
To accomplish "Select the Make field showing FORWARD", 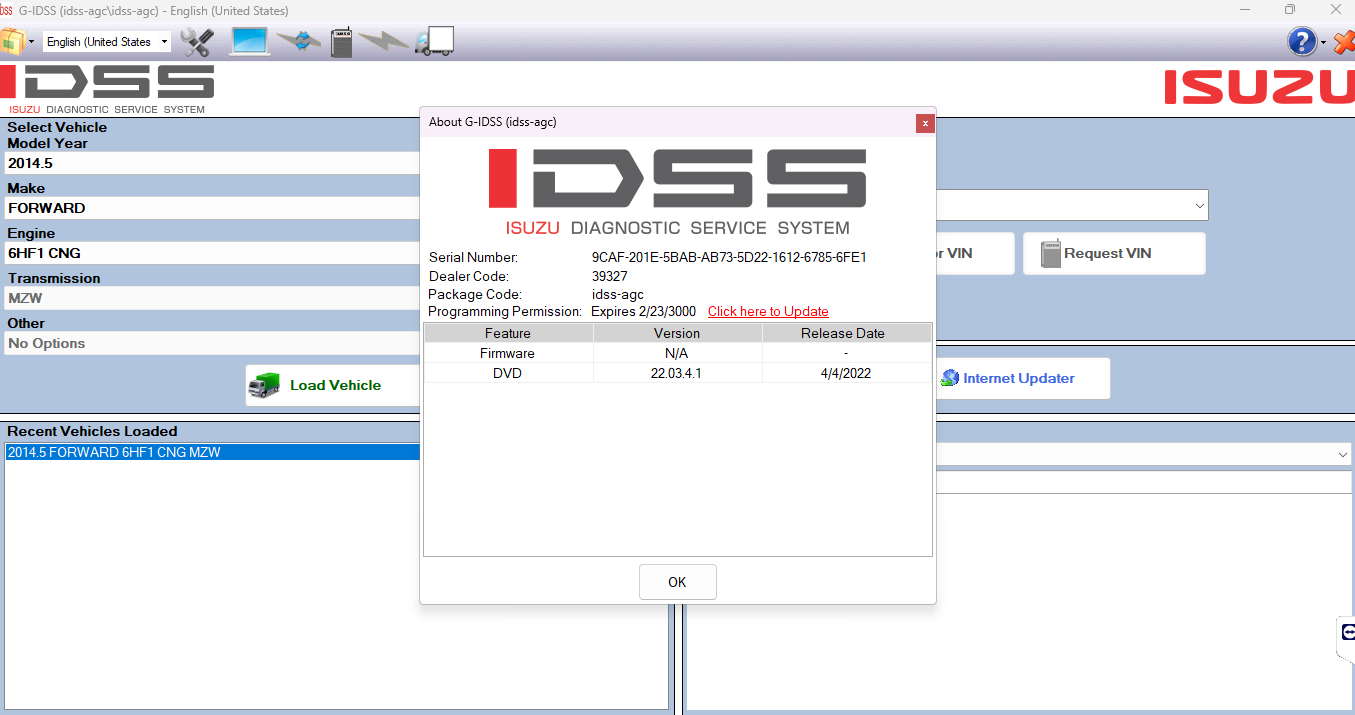I will [211, 208].
